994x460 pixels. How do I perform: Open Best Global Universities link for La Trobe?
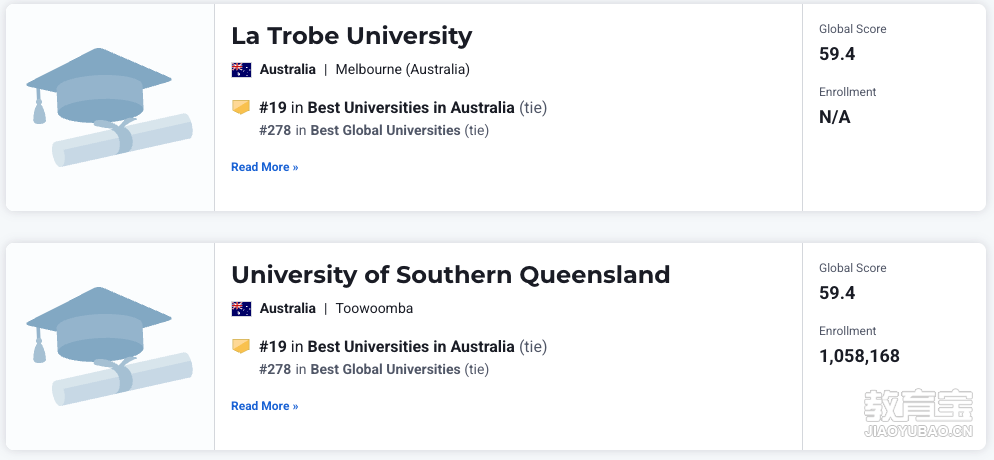[x=385, y=131]
